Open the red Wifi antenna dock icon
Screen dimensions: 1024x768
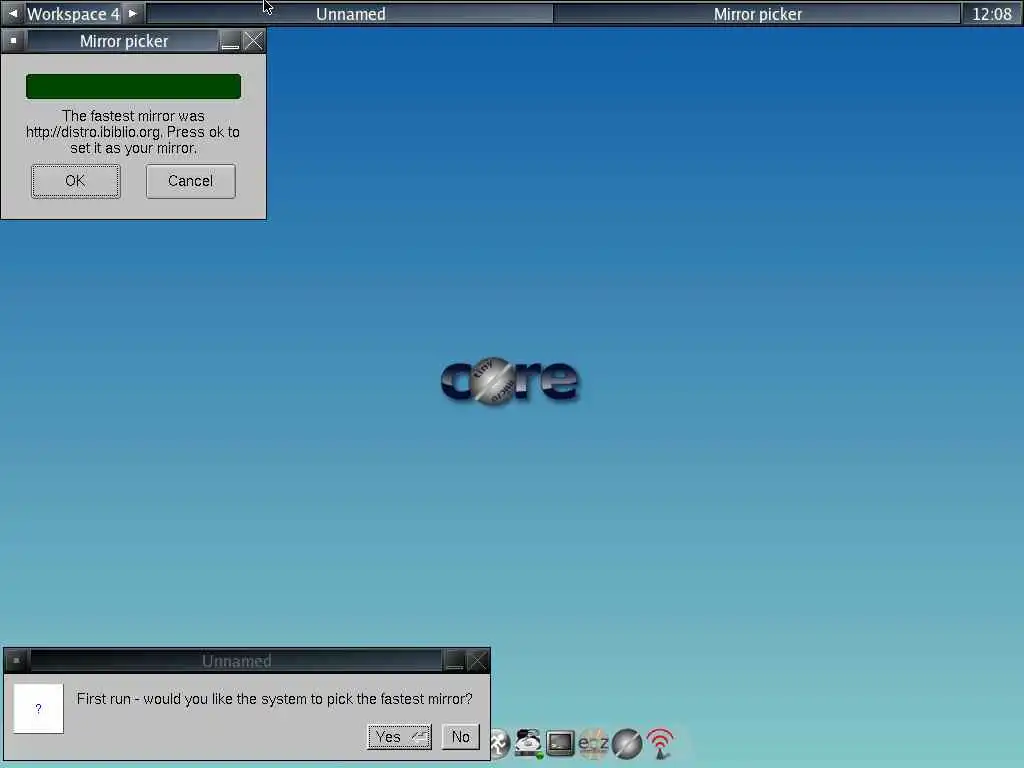pos(660,744)
